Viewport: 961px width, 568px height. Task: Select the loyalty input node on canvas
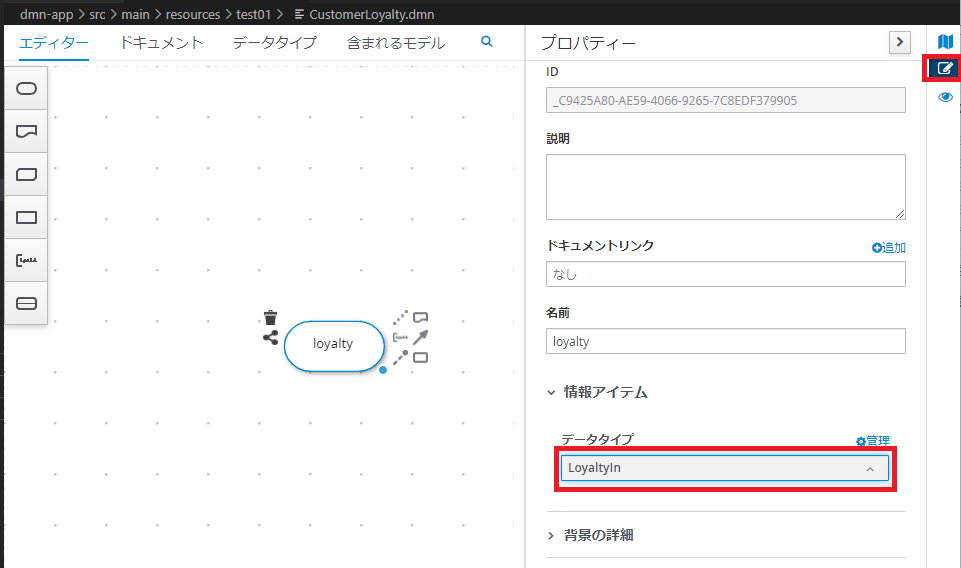tap(334, 346)
